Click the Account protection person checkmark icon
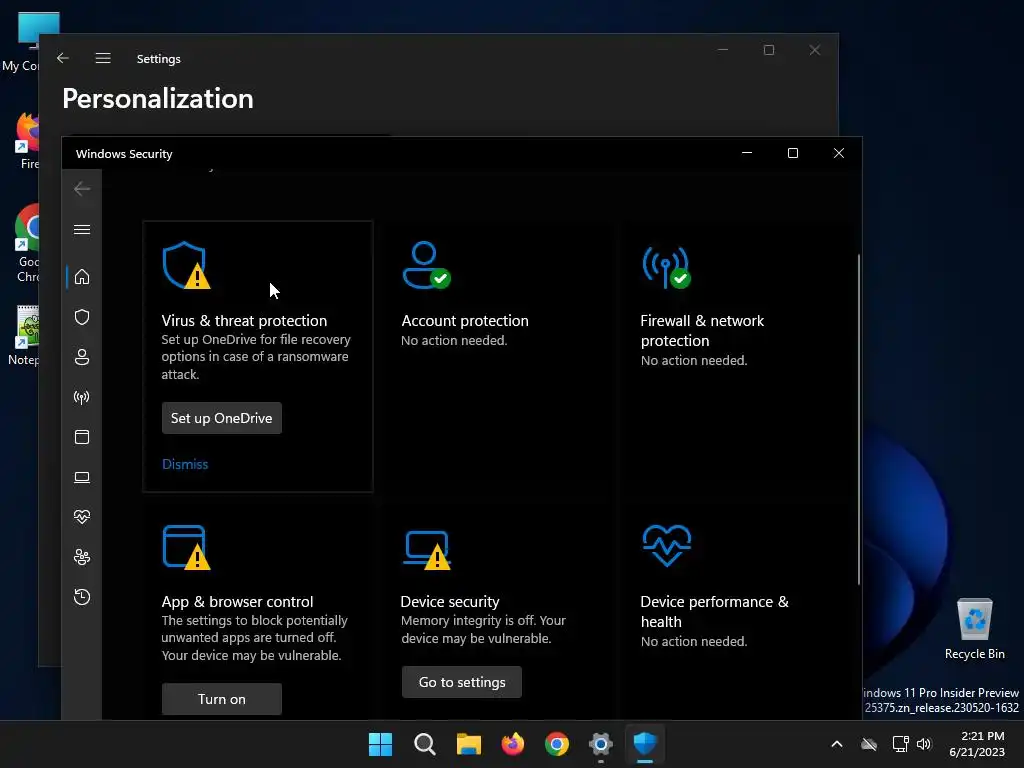The height and width of the screenshot is (768, 1024). 426,265
